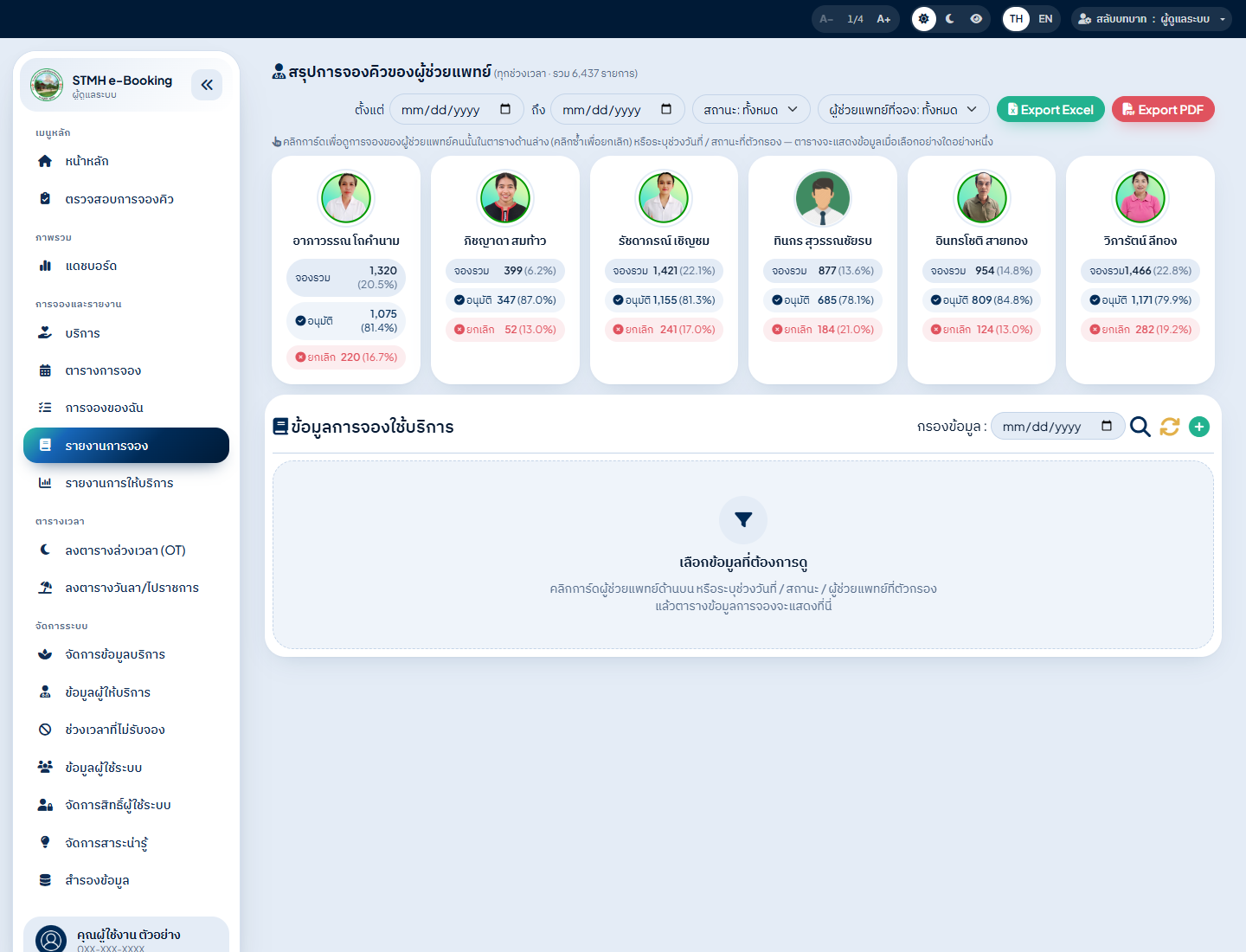The image size is (1246, 952).
Task: Refresh booking data with orange arrows icon
Action: pos(1170,427)
